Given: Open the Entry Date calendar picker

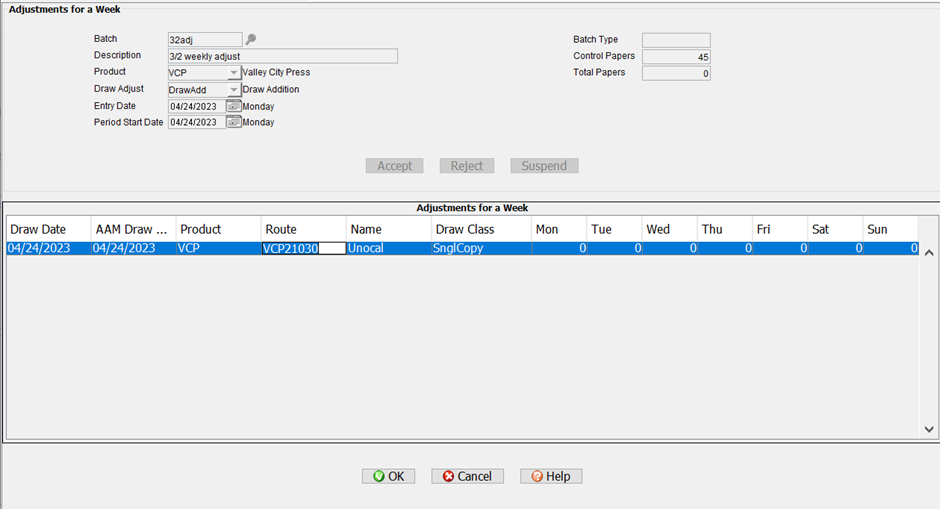Looking at the screenshot, I should (x=233, y=106).
